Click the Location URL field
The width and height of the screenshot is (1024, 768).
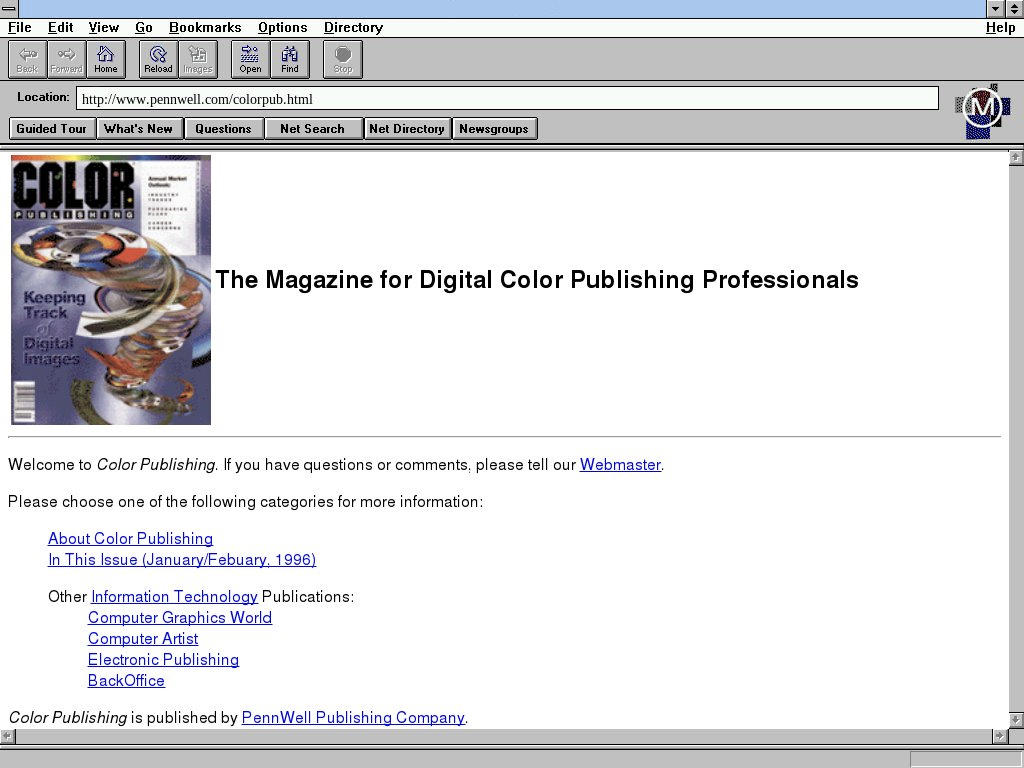[507, 99]
